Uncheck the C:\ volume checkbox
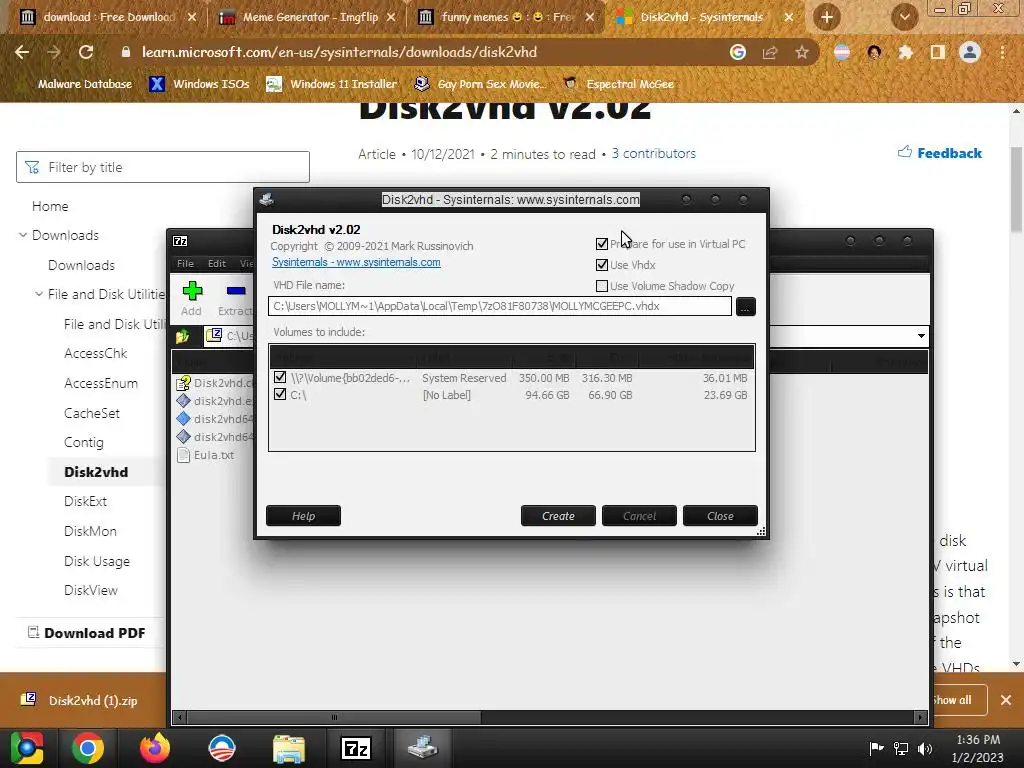This screenshot has width=1024, height=768. coord(280,394)
